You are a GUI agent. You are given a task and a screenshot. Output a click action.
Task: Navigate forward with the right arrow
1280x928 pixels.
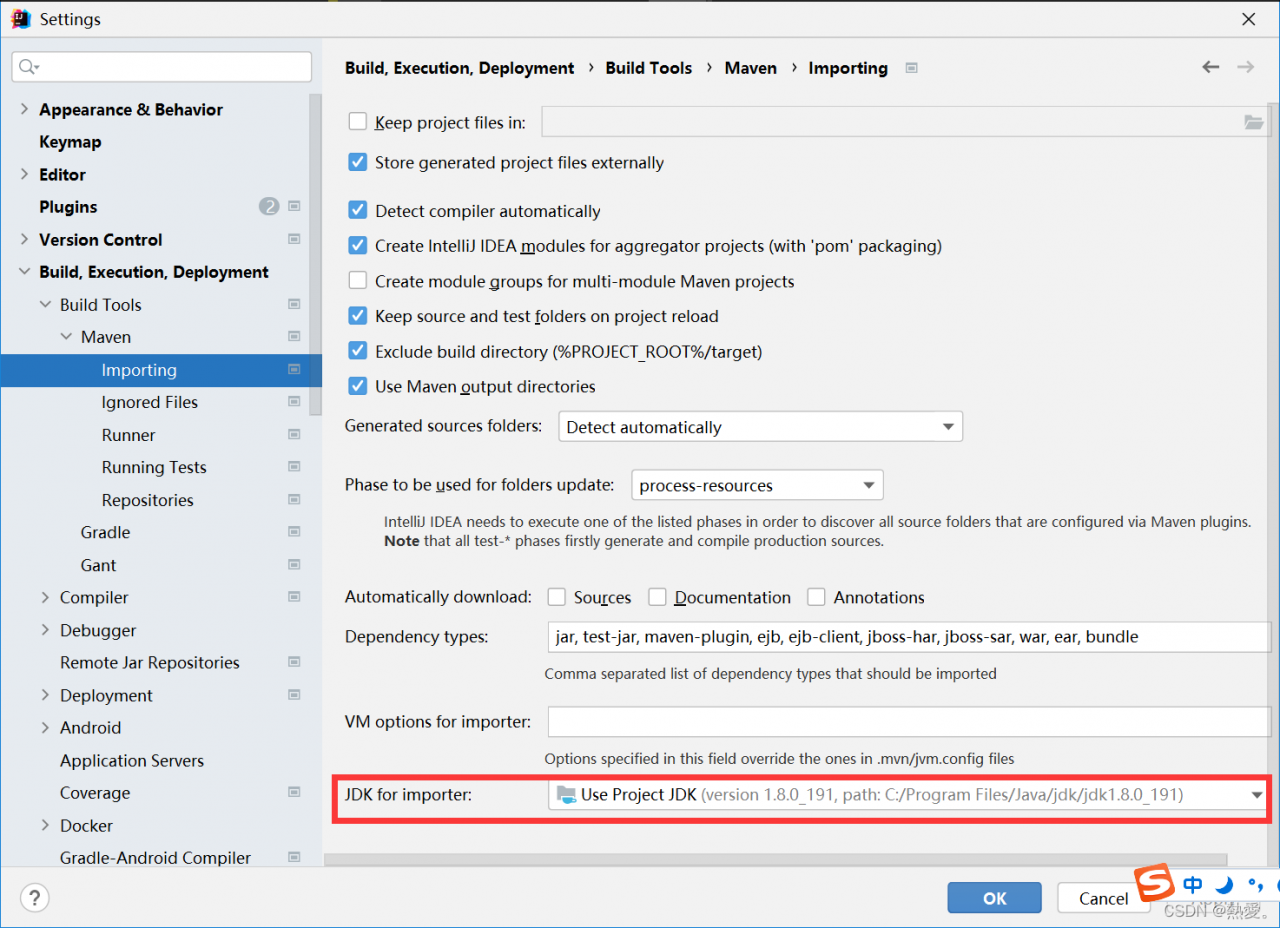(x=1246, y=67)
